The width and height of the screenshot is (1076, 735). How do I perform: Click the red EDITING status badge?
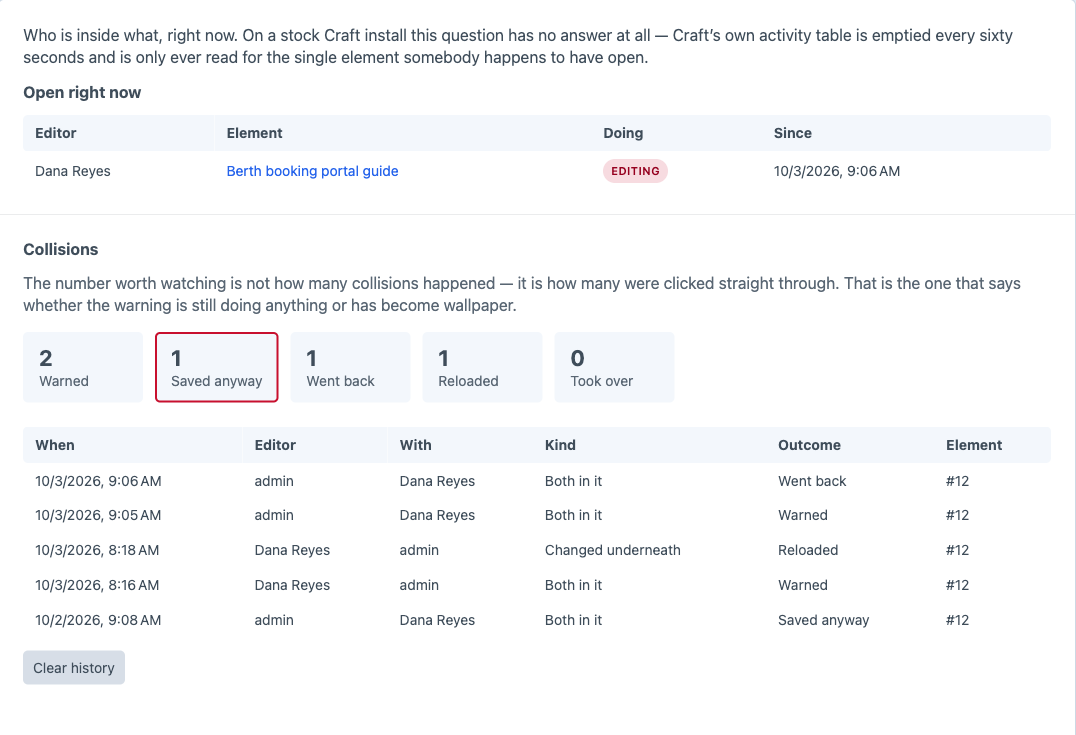coord(635,171)
